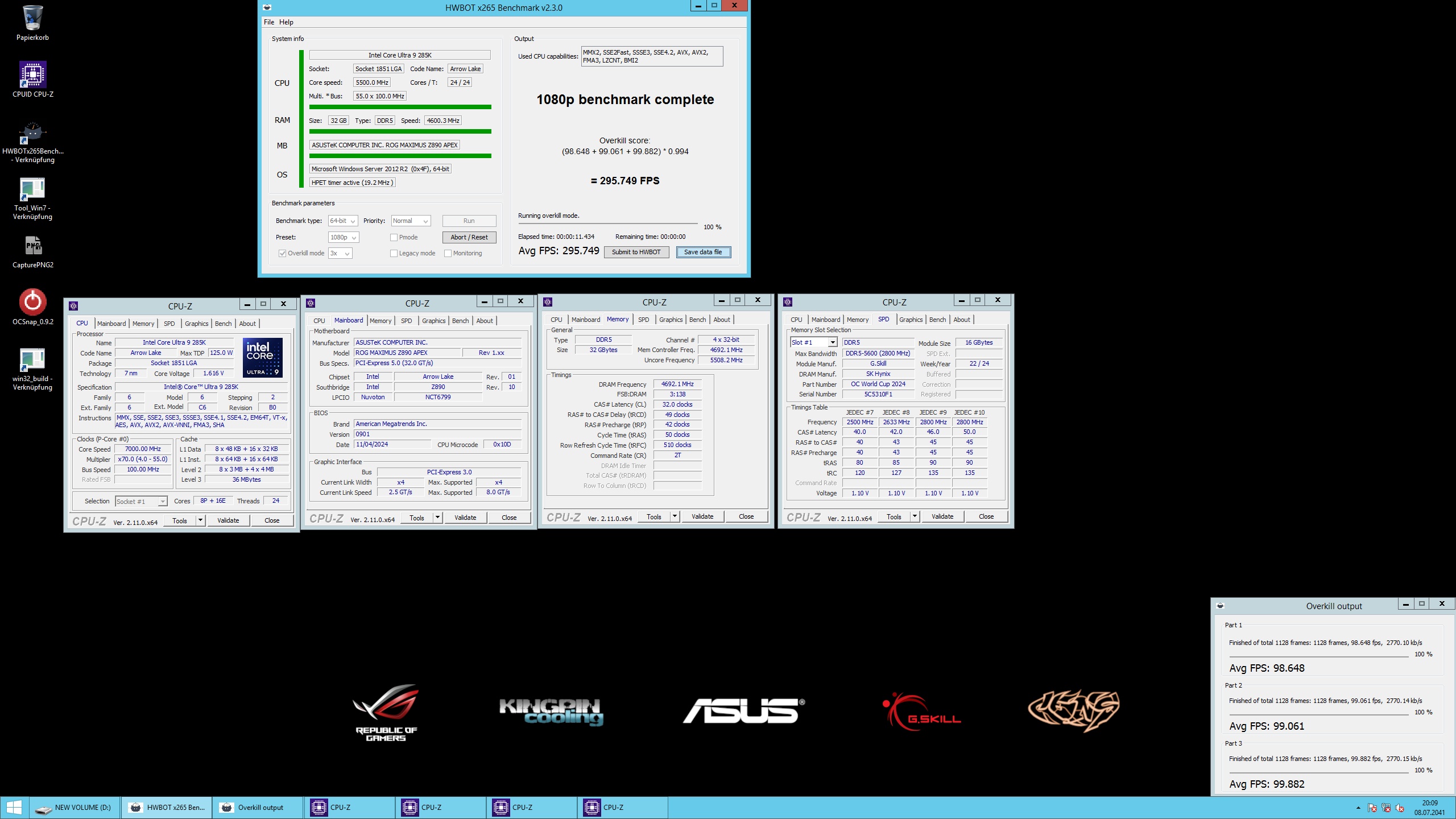Enable the Legacy mode checkbox
The image size is (1456, 819).
394,254
